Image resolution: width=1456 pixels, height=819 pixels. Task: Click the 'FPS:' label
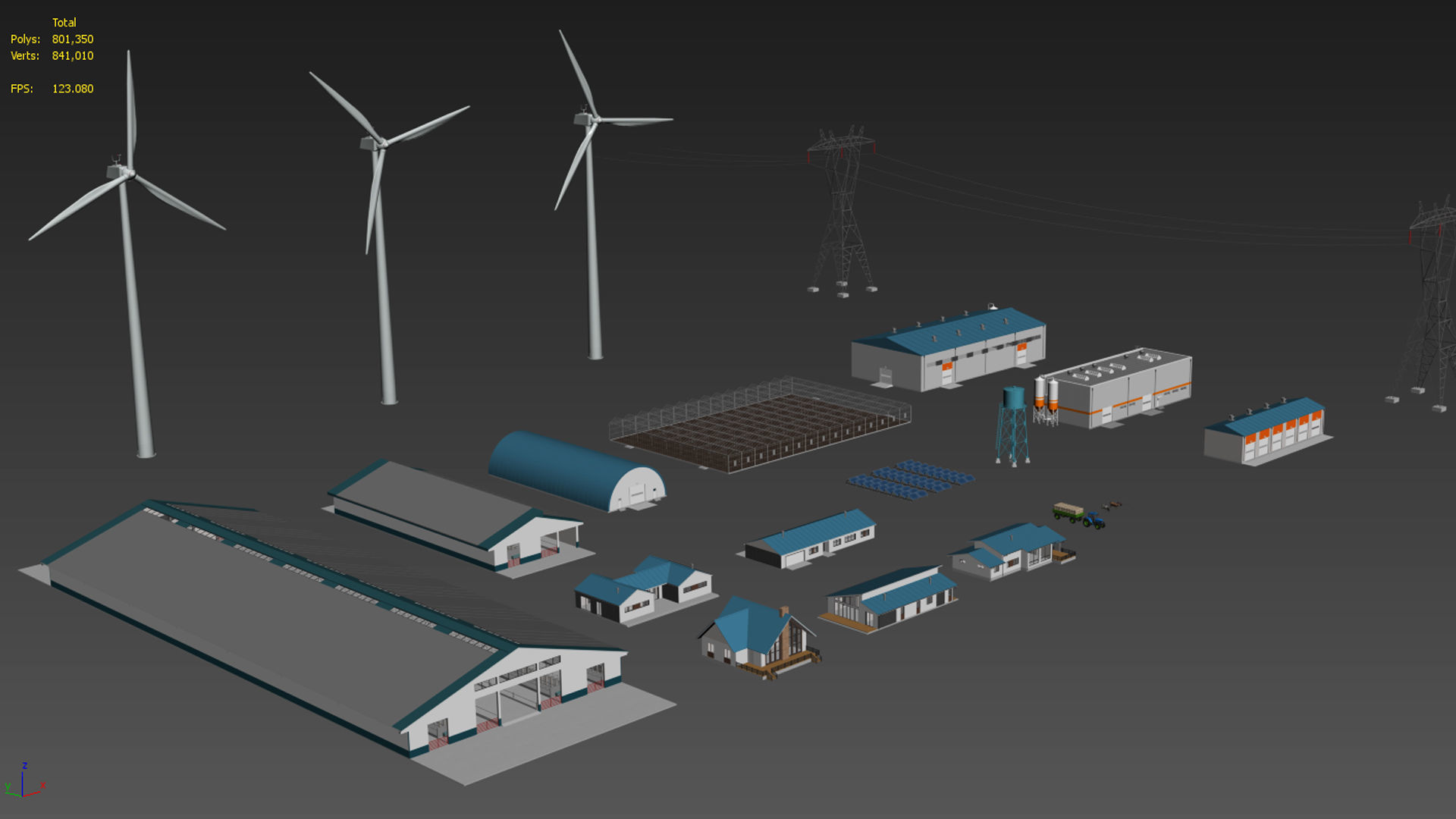[22, 89]
